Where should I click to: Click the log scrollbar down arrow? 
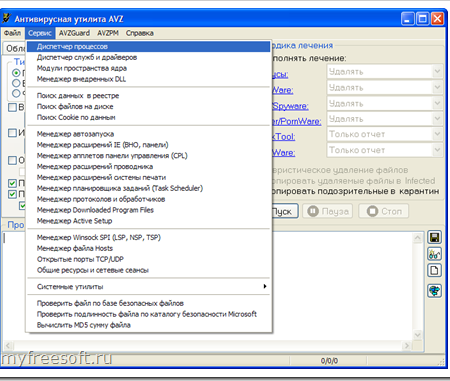pos(417,334)
